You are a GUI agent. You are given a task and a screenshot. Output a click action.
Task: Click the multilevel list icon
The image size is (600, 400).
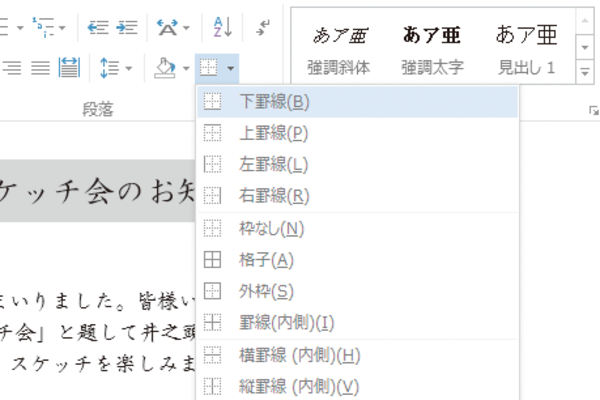click(43, 28)
